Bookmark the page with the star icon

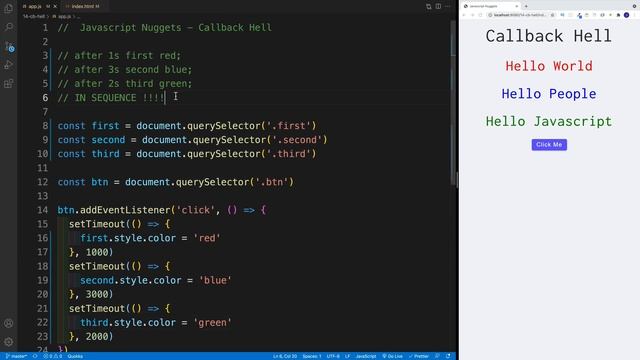(x=552, y=15)
